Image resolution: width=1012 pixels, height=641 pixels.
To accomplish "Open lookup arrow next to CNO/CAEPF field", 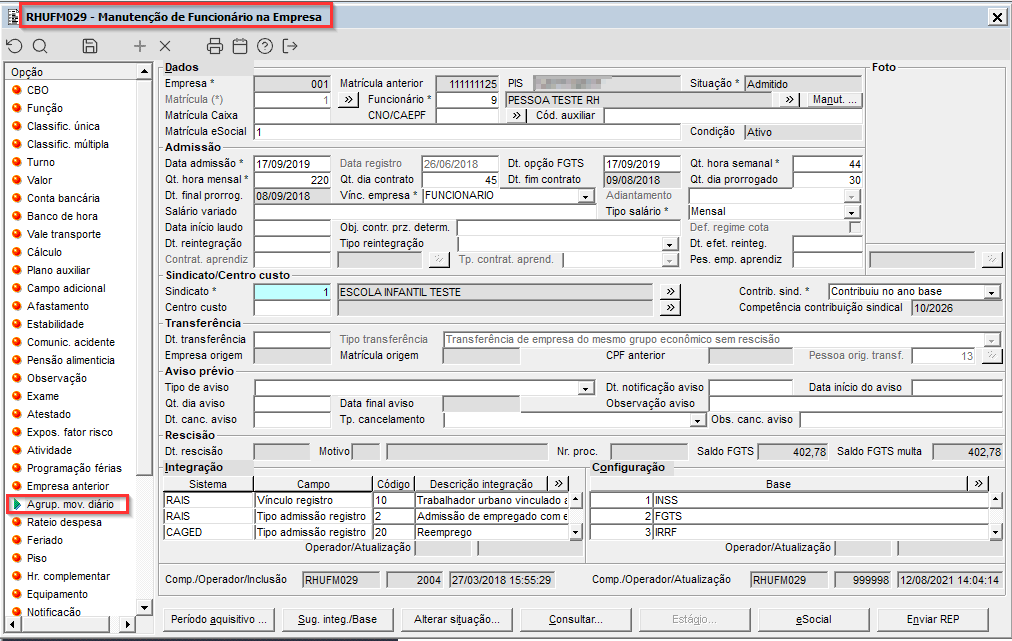I will [516, 116].
